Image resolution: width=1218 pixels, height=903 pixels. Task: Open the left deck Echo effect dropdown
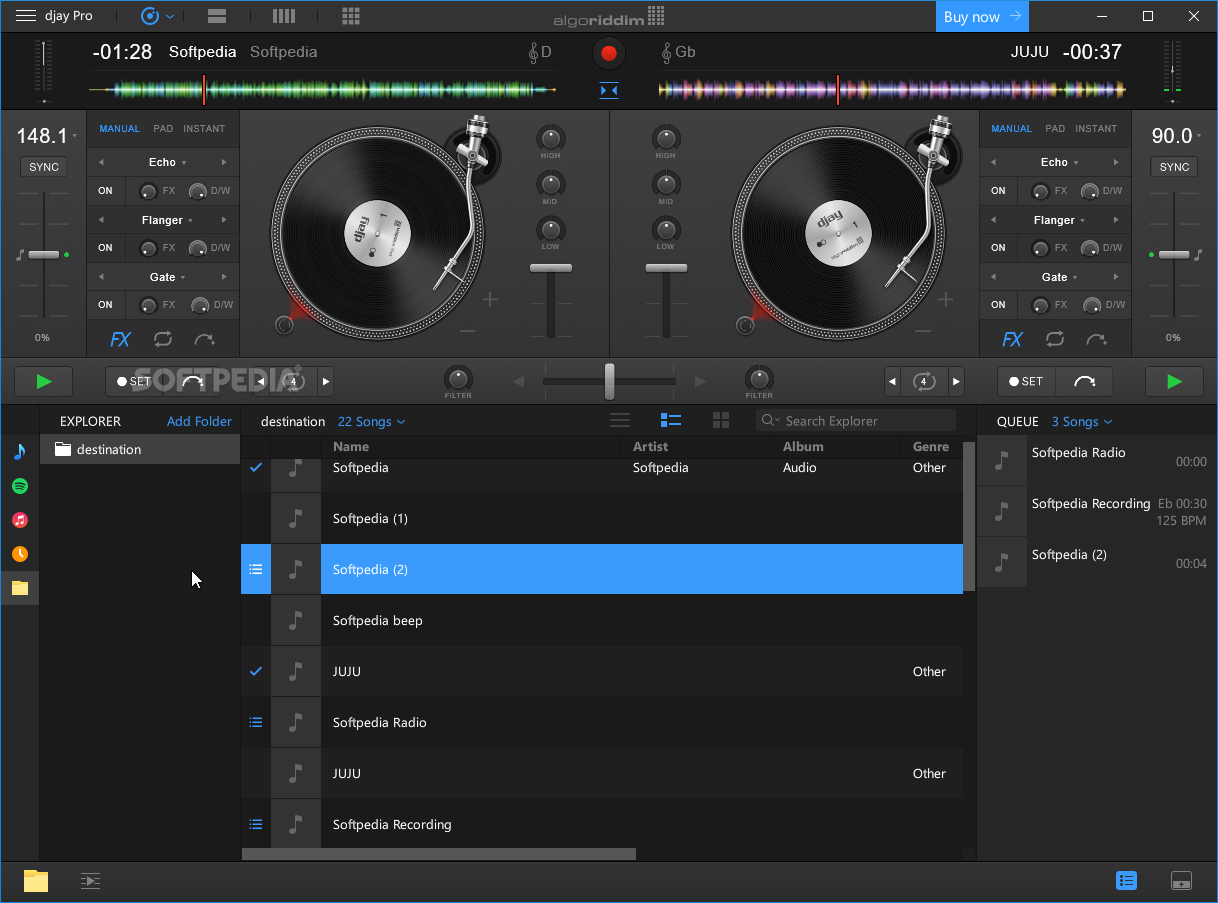click(x=167, y=162)
